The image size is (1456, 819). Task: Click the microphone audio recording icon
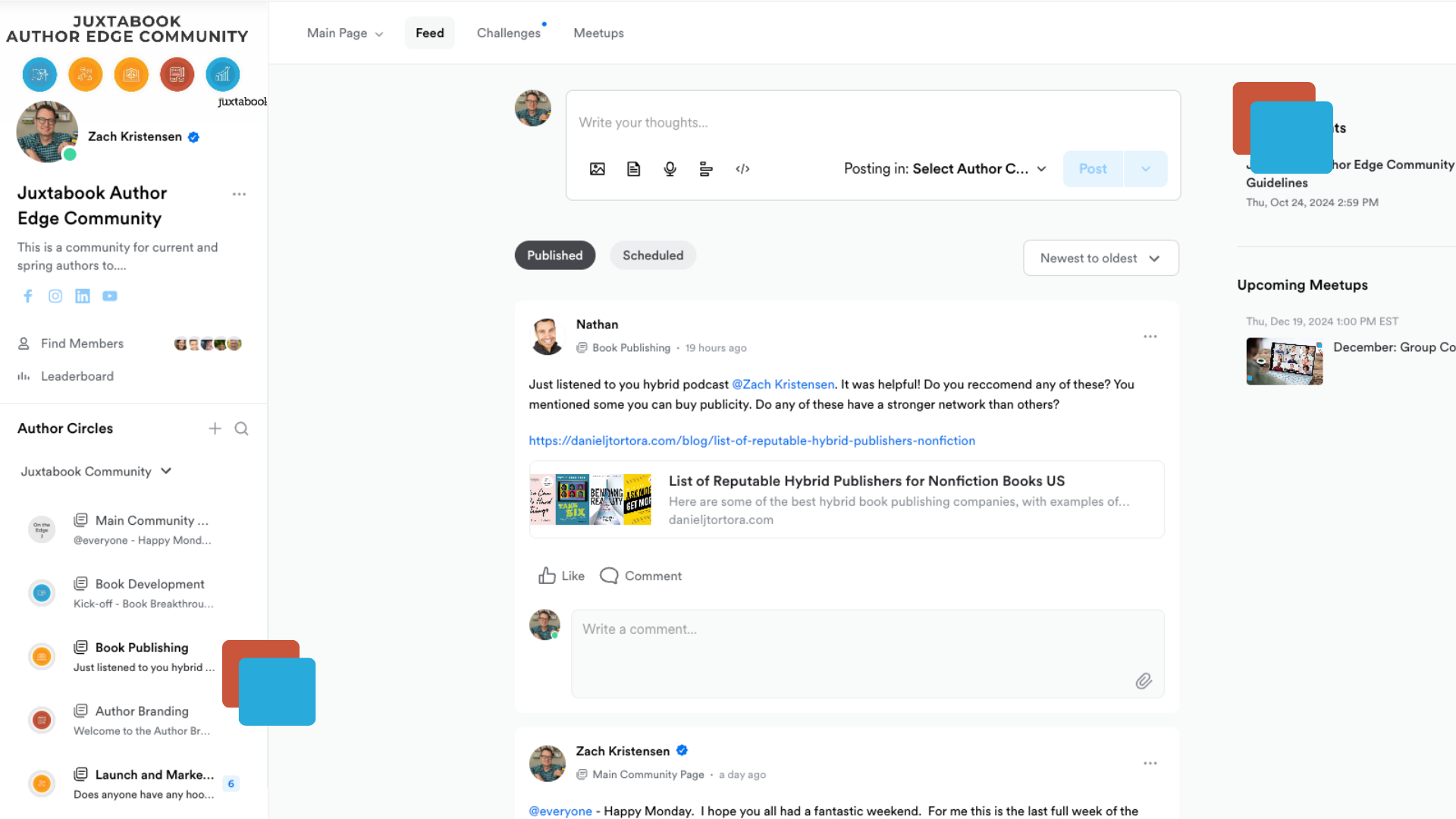pos(670,169)
